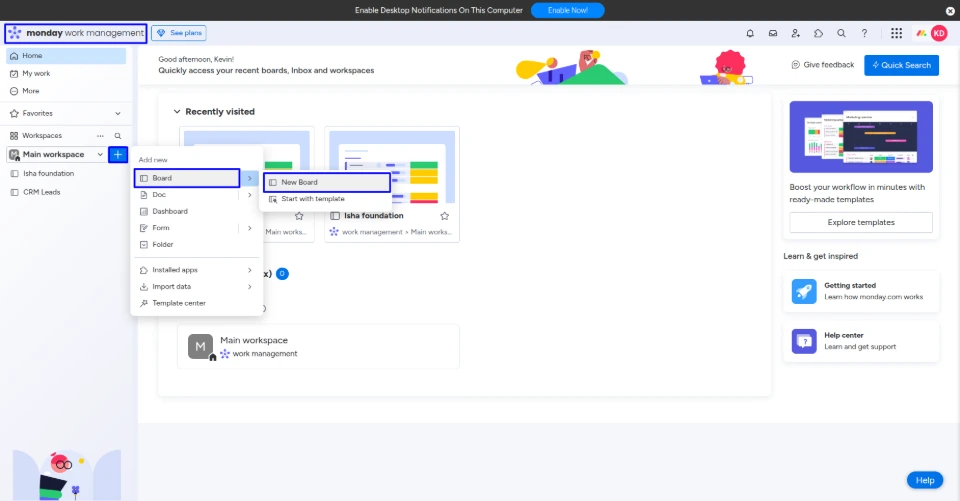Viewport: 960px width, 501px height.
Task: Choose Dashboard in Add new menu
Action: point(170,211)
